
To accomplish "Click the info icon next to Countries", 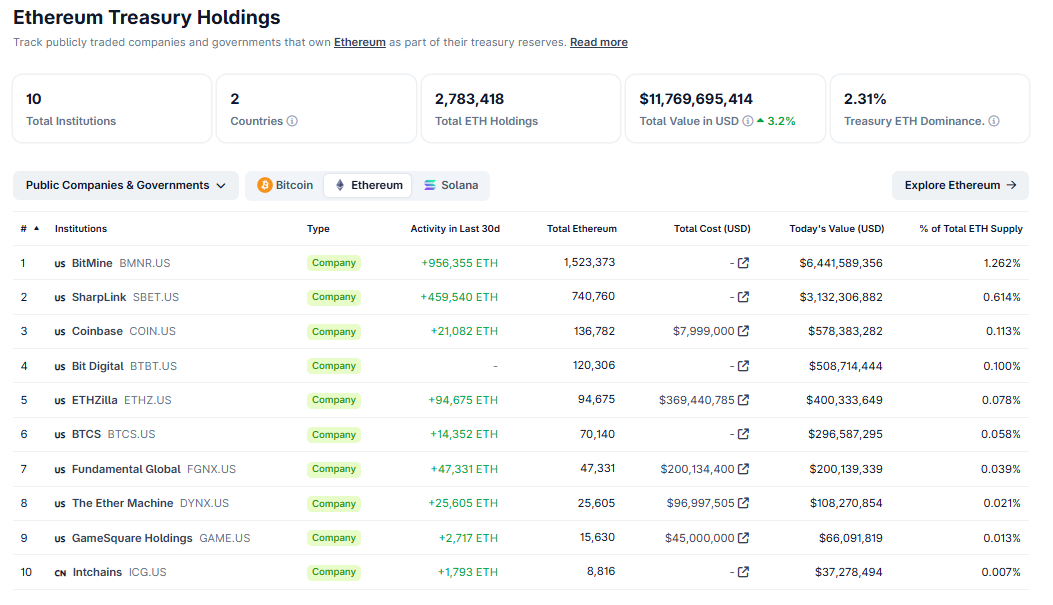I will tap(292, 121).
